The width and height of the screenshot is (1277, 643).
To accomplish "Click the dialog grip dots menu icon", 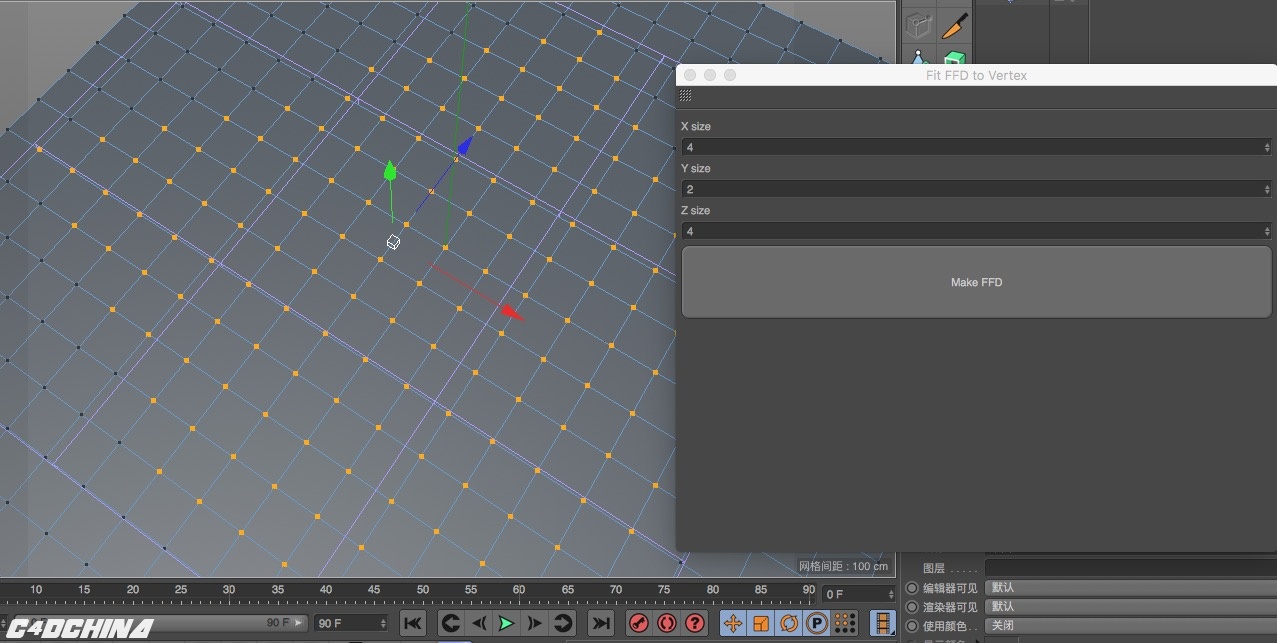I will coord(685,96).
